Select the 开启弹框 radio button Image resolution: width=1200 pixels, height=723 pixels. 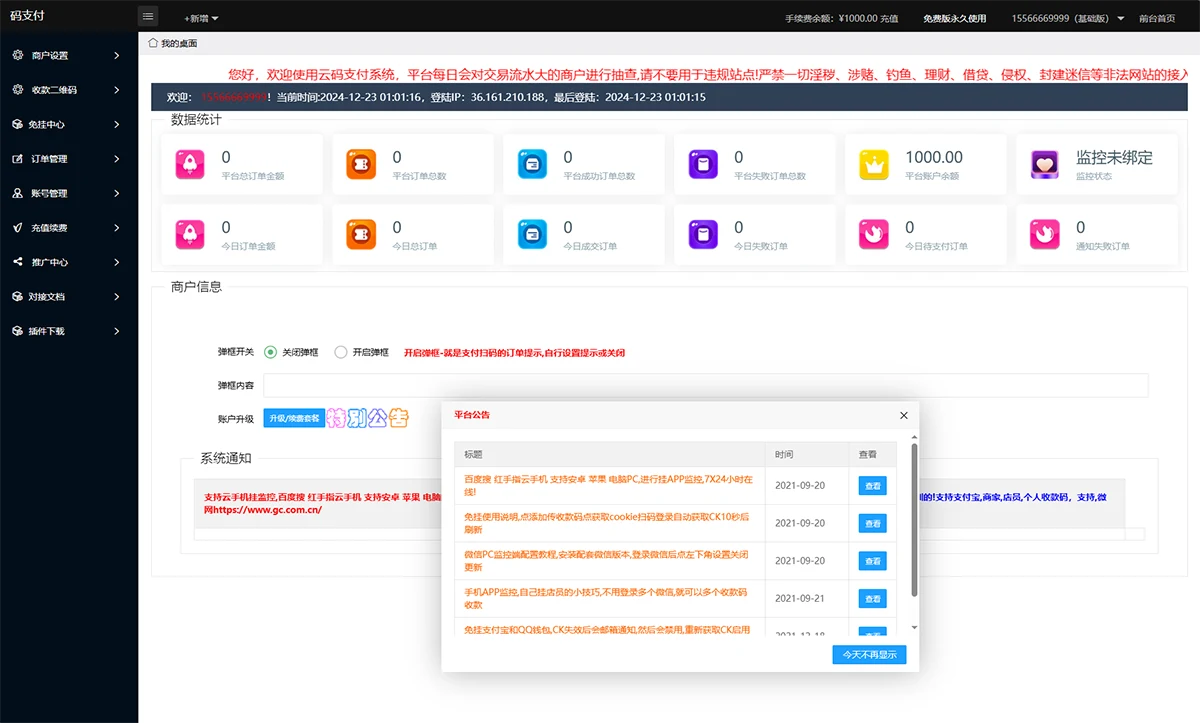(x=341, y=352)
